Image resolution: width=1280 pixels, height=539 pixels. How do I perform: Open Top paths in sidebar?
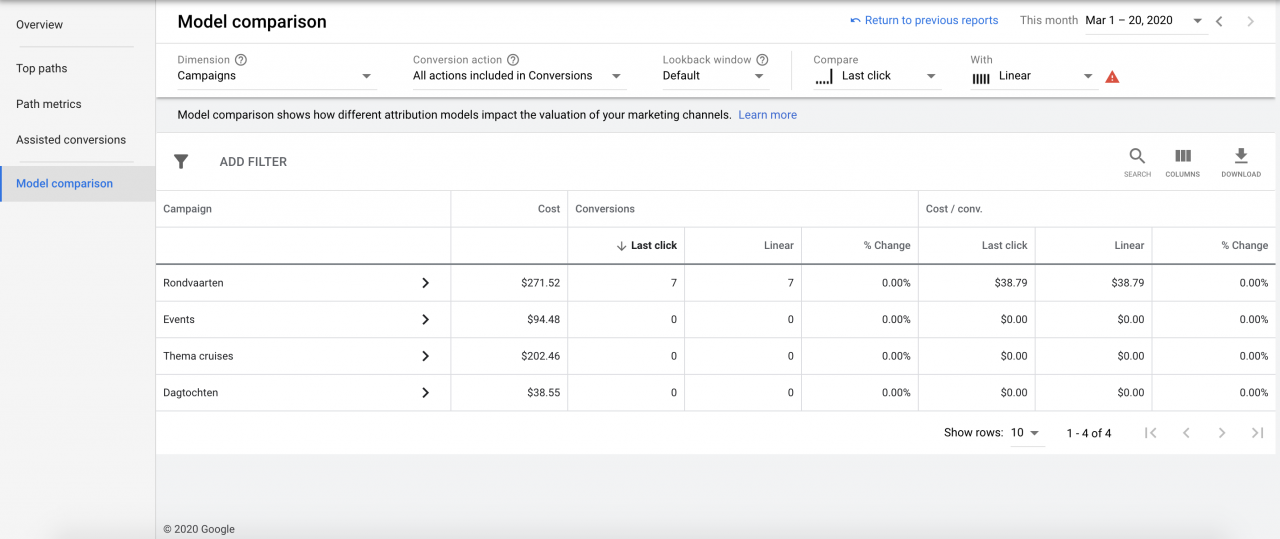coord(42,68)
